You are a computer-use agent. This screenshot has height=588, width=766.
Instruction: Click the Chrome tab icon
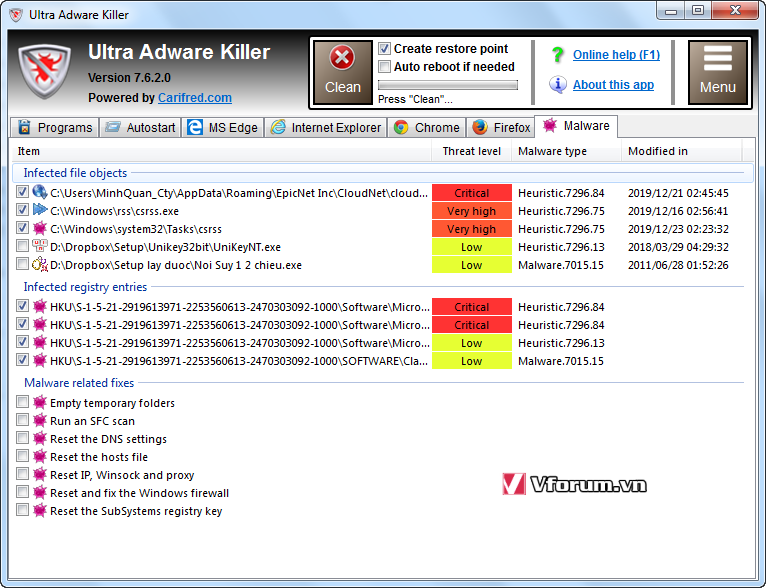pyautogui.click(x=401, y=127)
